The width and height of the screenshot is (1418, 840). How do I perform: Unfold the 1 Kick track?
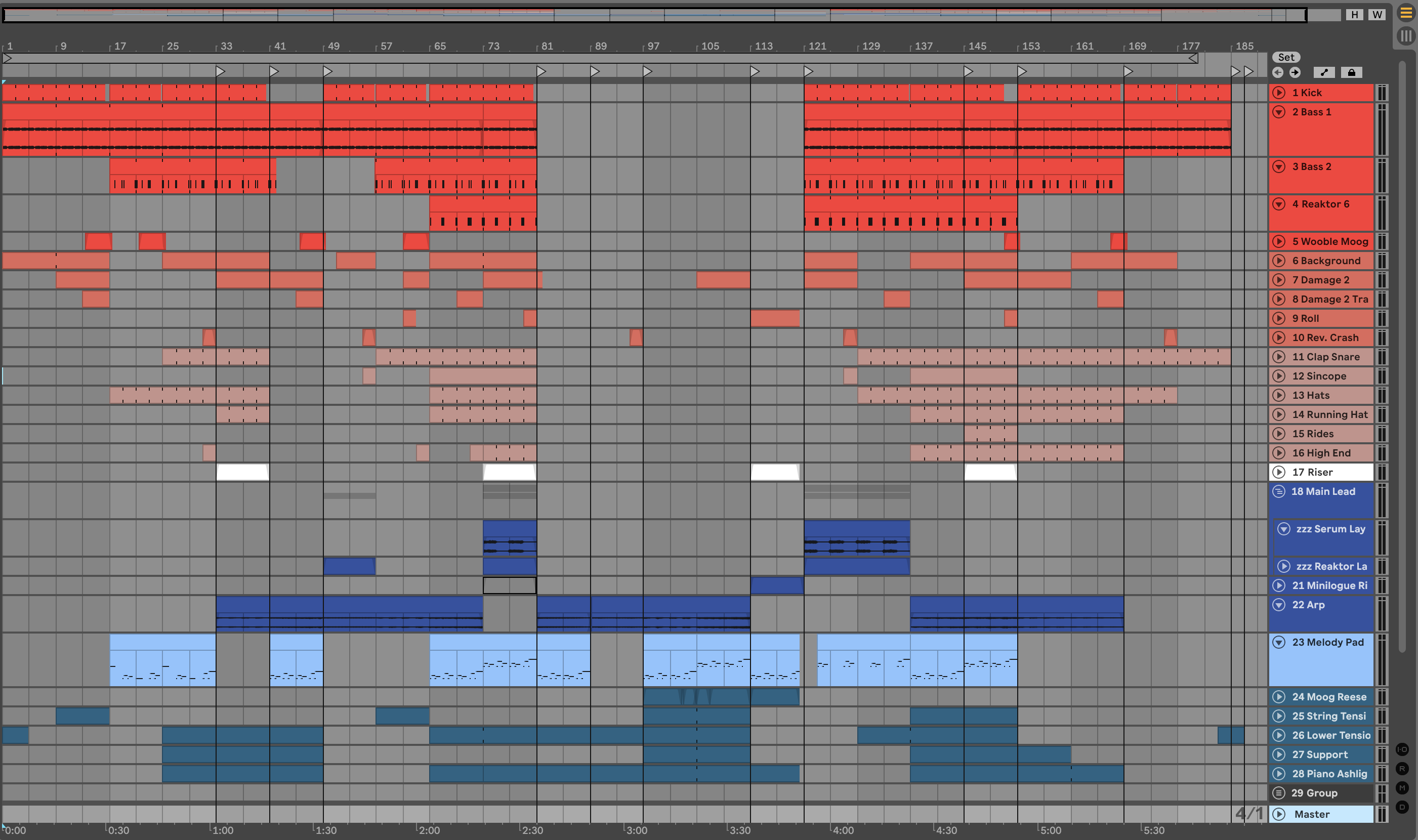(x=1279, y=93)
